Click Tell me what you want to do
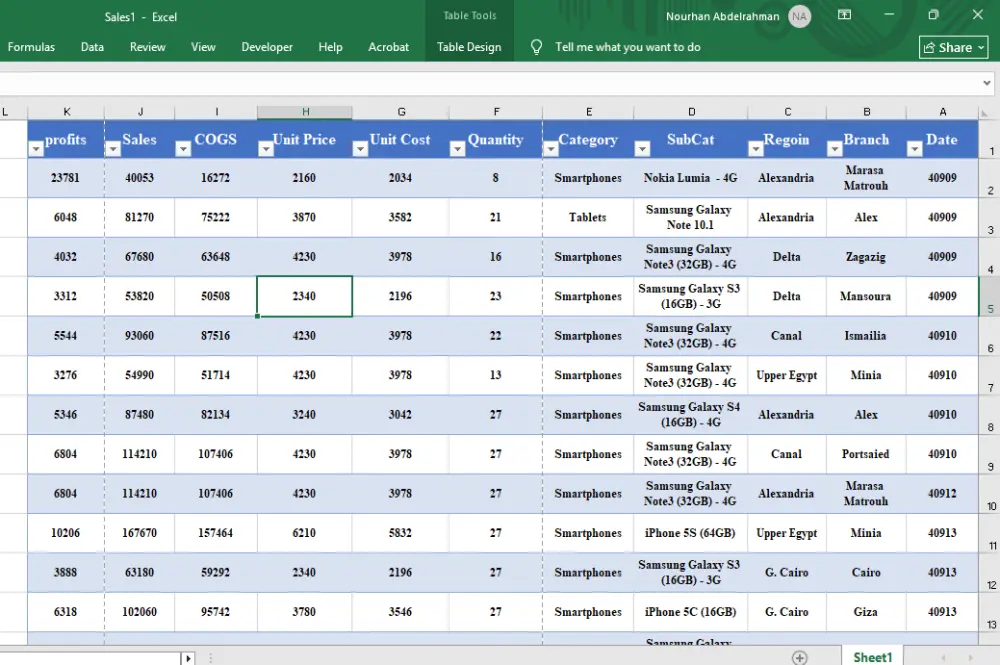This screenshot has height=665, width=1000. (x=628, y=47)
